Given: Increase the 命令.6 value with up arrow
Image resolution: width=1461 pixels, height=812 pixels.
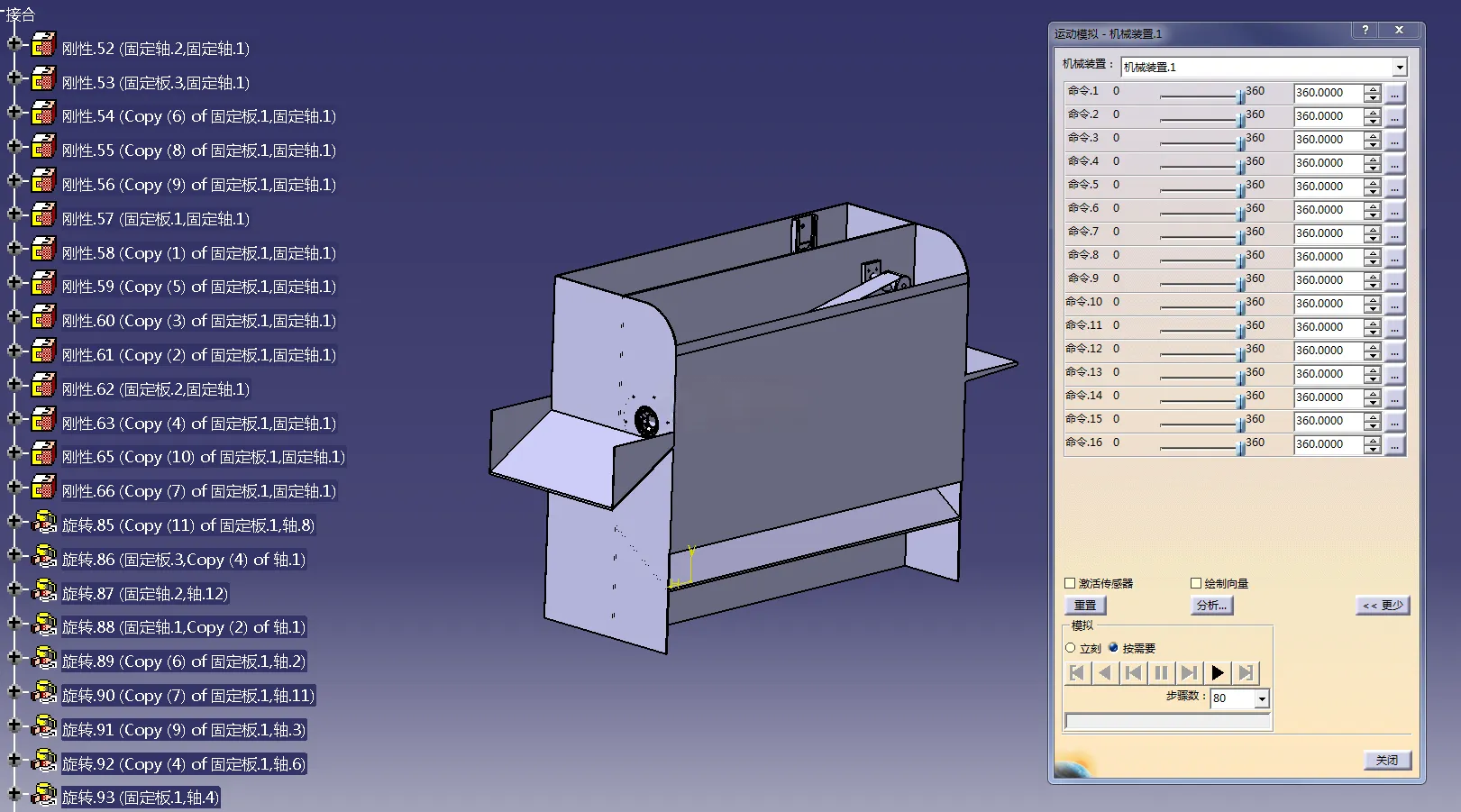Looking at the screenshot, I should pos(1373,205).
